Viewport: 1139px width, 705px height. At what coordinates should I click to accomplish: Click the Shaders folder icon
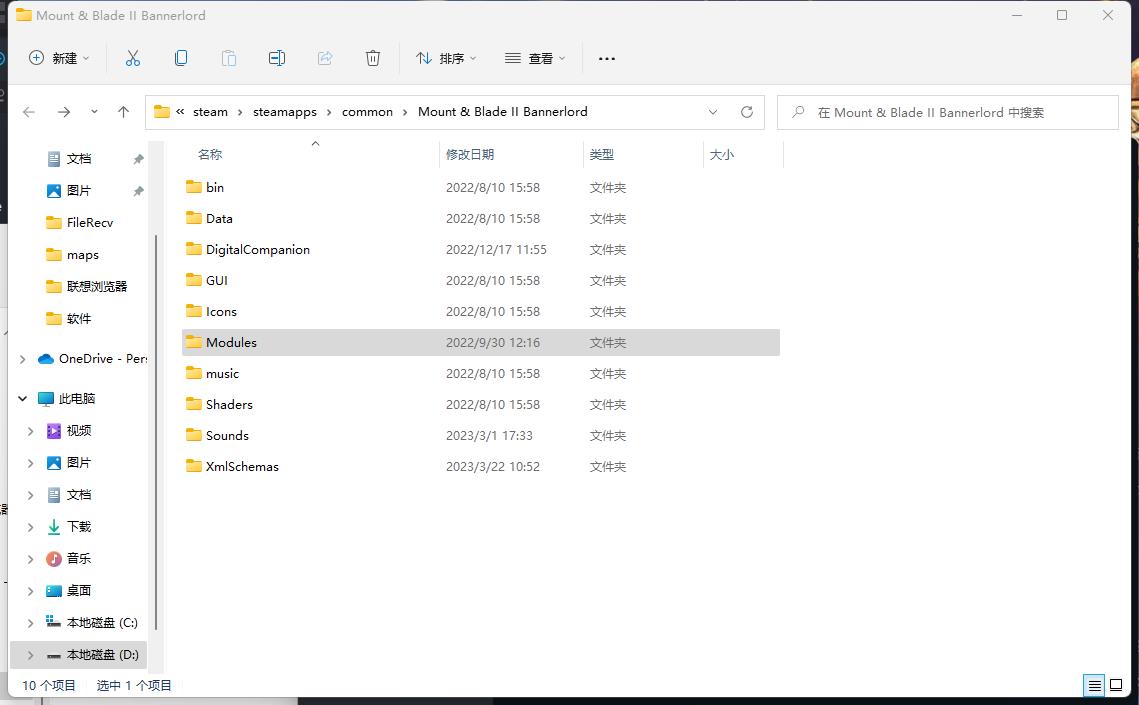193,404
